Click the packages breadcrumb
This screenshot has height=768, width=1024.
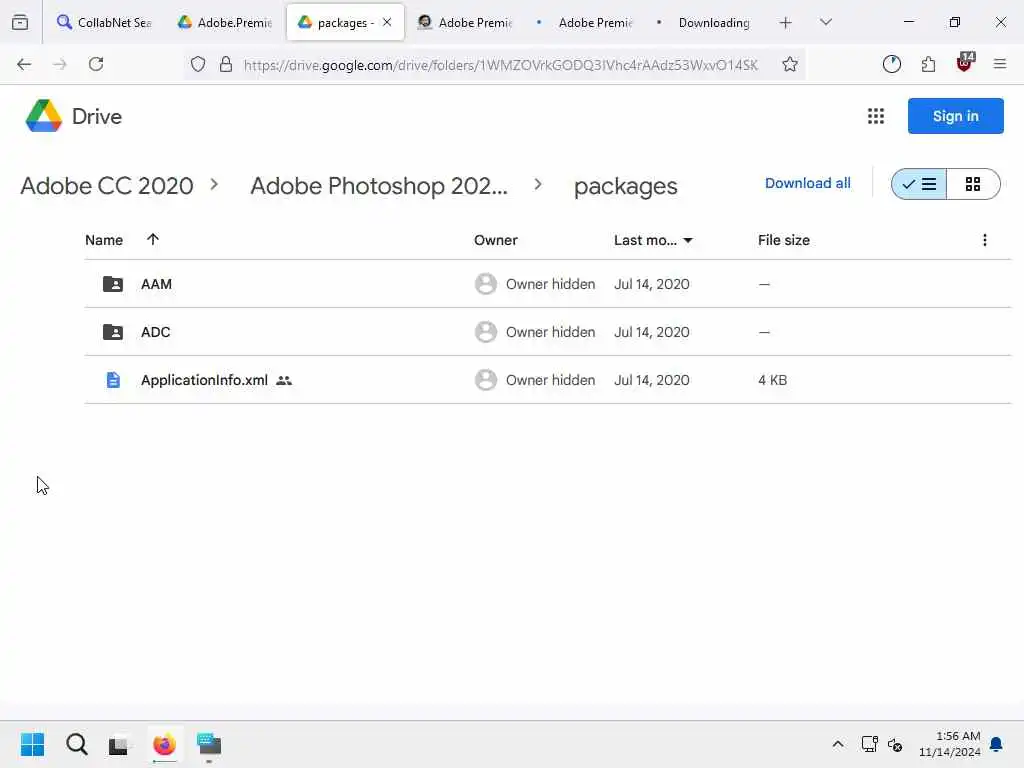click(x=625, y=186)
